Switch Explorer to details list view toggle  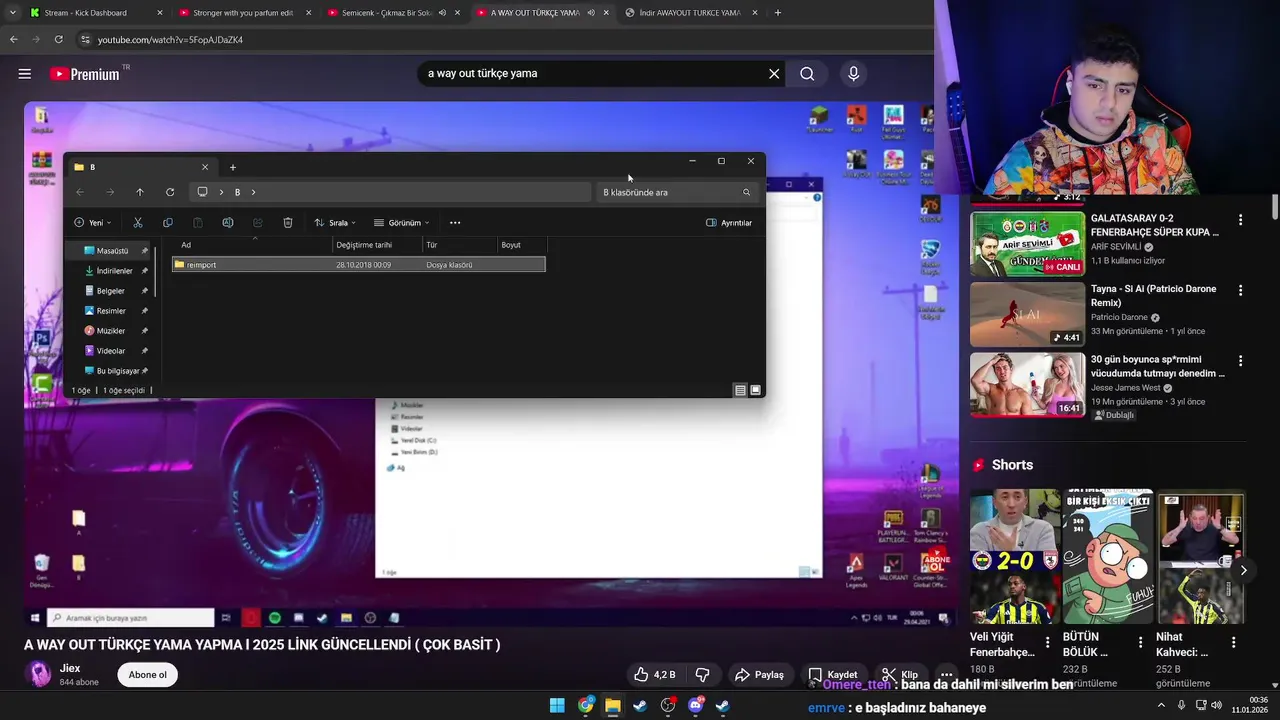(x=740, y=390)
